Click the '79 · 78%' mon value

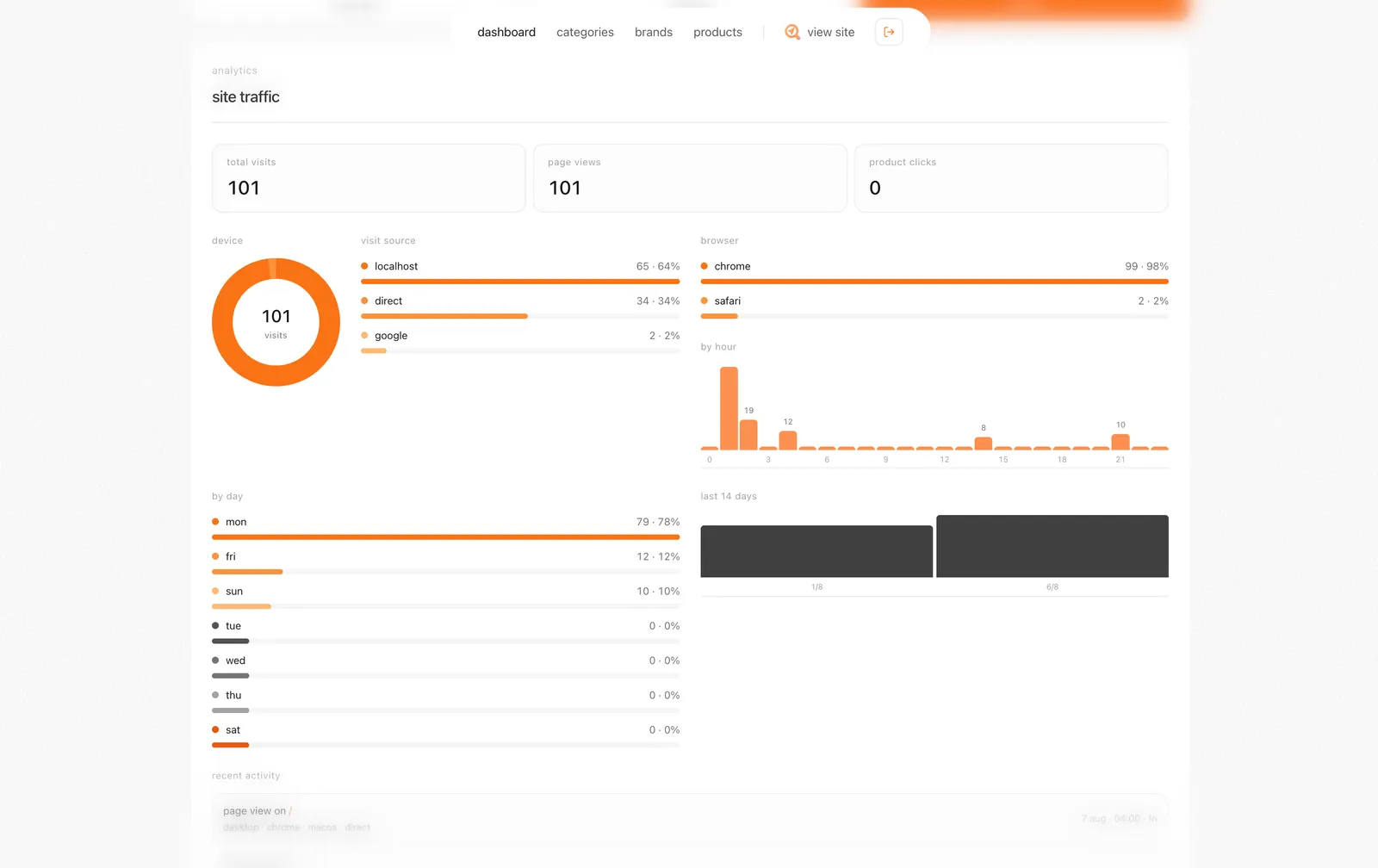(658, 522)
